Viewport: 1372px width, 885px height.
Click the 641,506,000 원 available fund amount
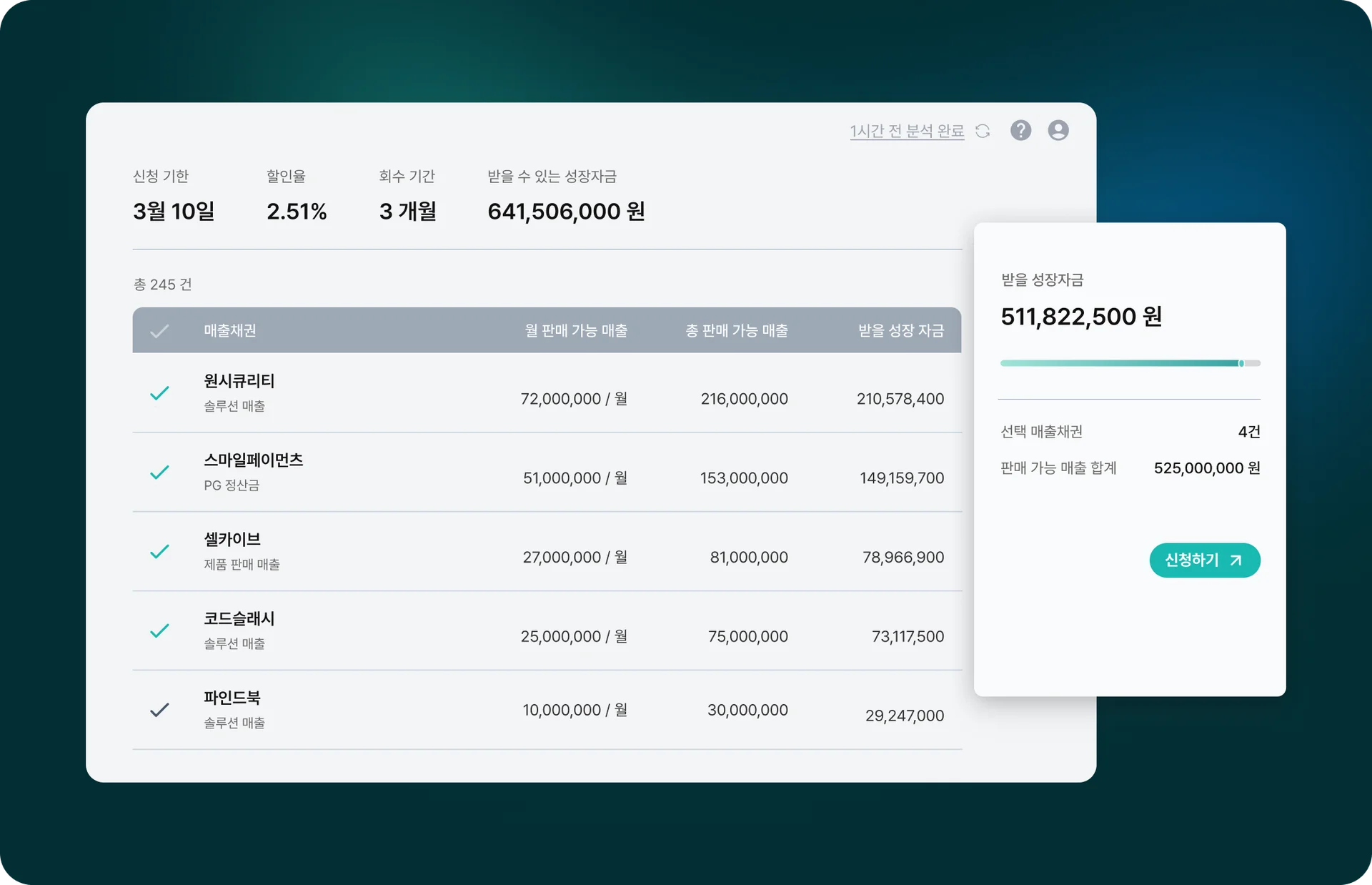coord(565,212)
